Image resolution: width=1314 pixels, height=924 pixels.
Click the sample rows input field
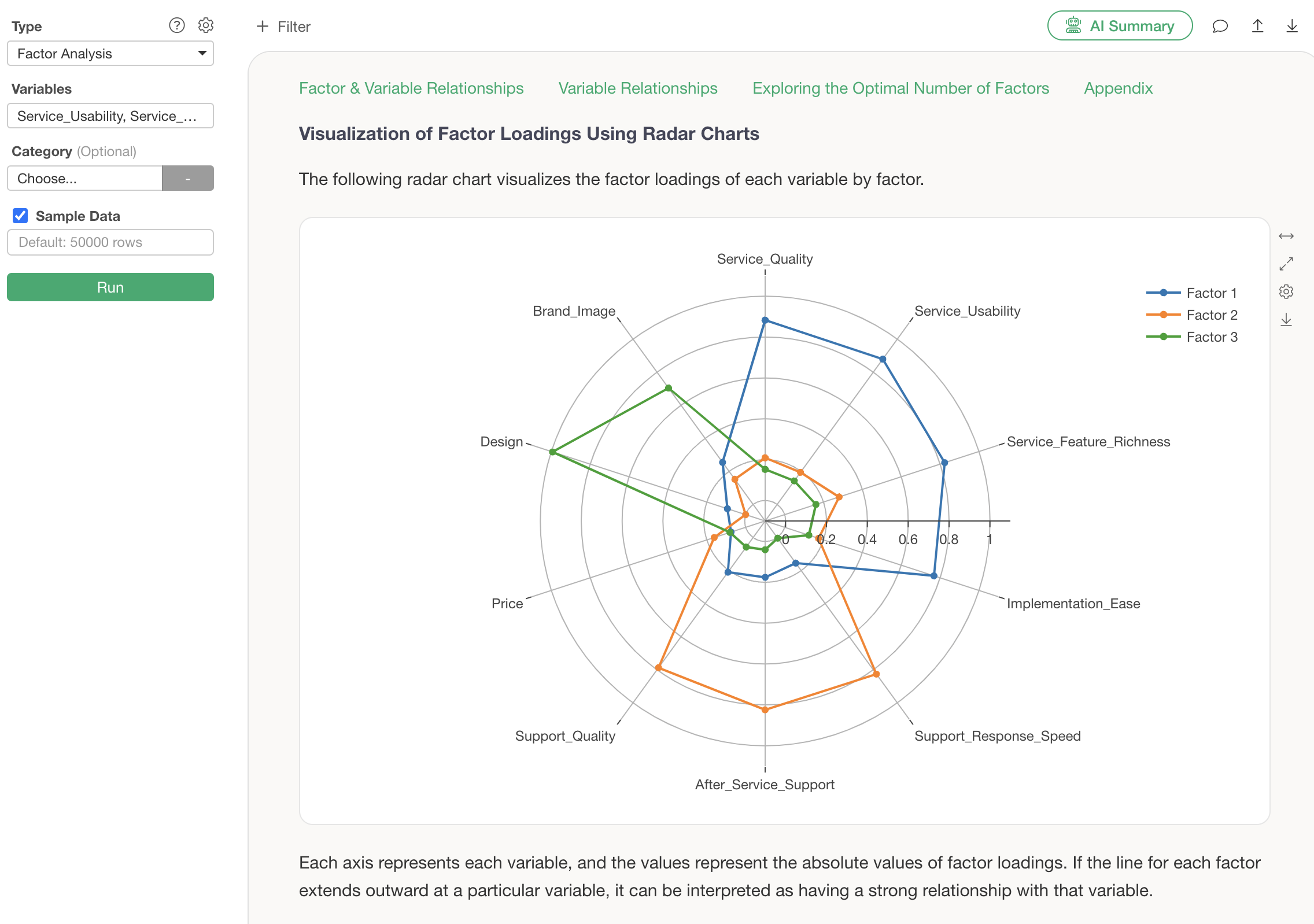pos(110,242)
